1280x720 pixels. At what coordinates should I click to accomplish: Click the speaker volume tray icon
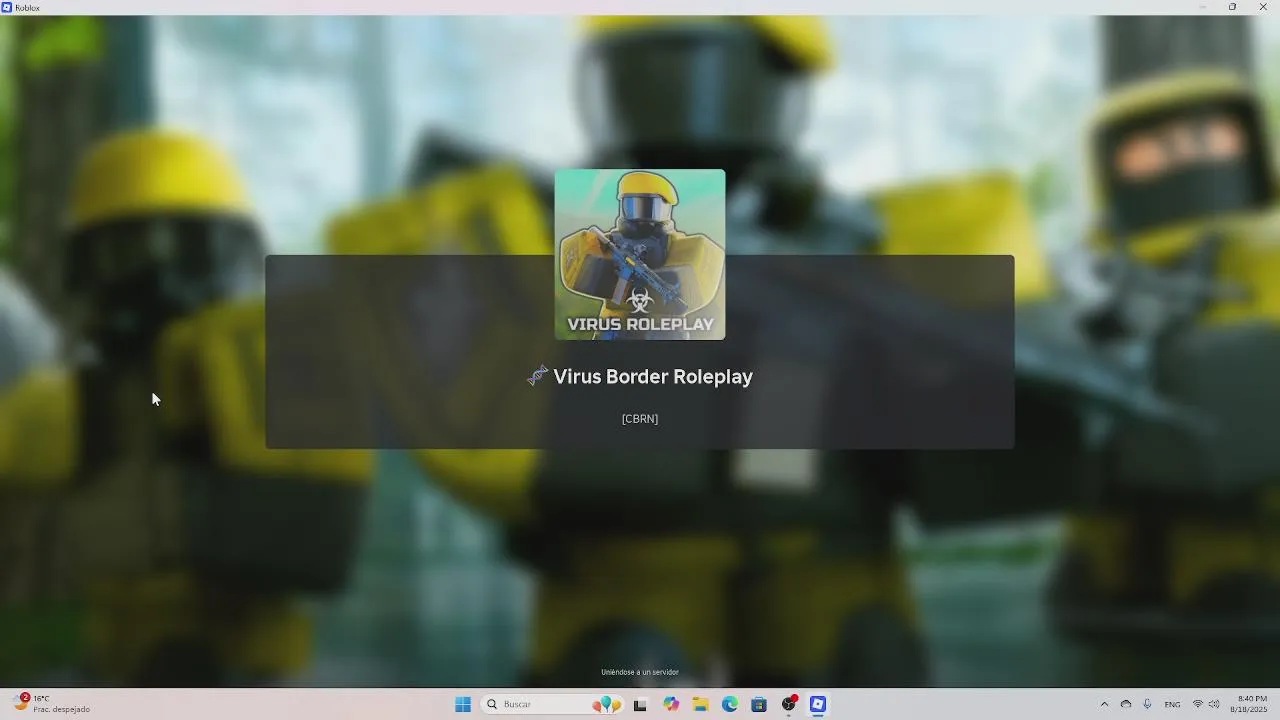pyautogui.click(x=1214, y=704)
